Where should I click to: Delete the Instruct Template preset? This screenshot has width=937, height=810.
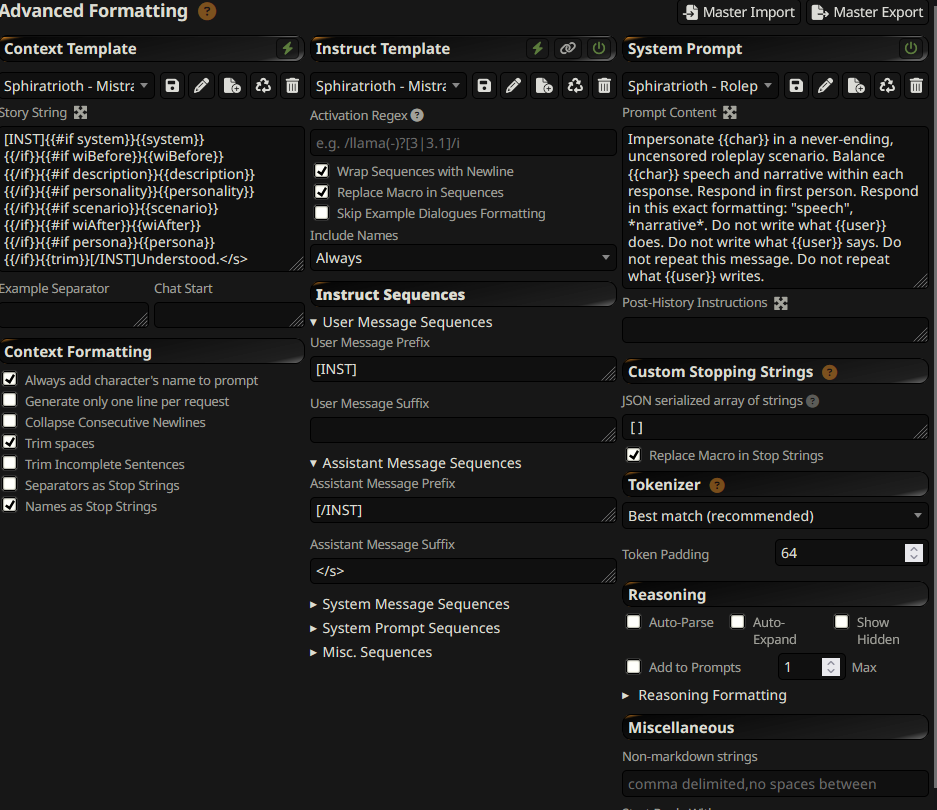(604, 86)
